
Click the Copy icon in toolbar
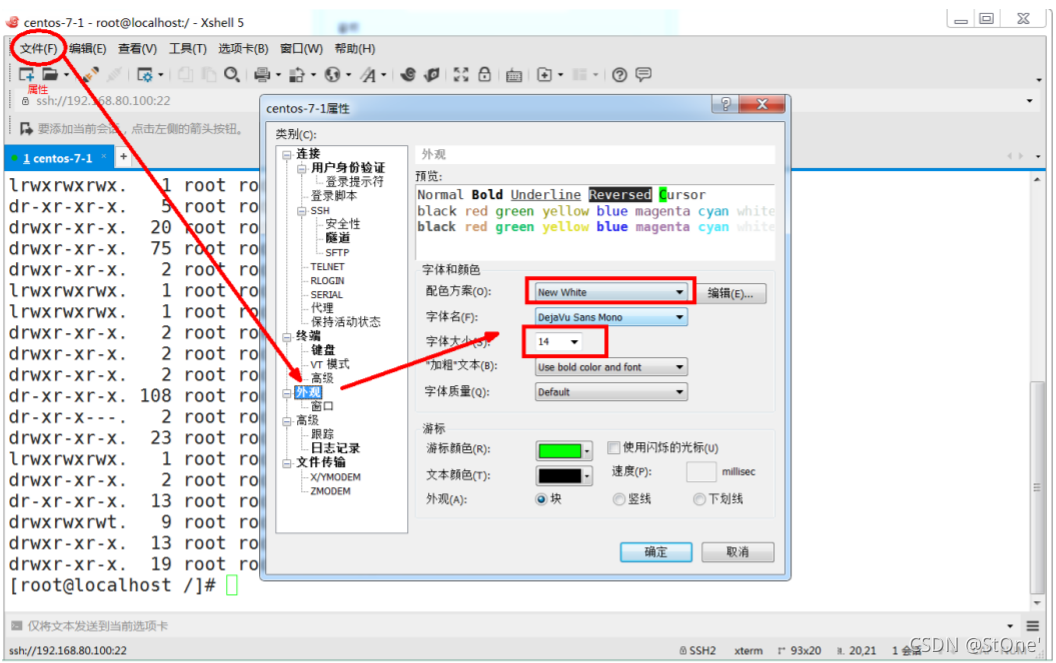point(185,75)
